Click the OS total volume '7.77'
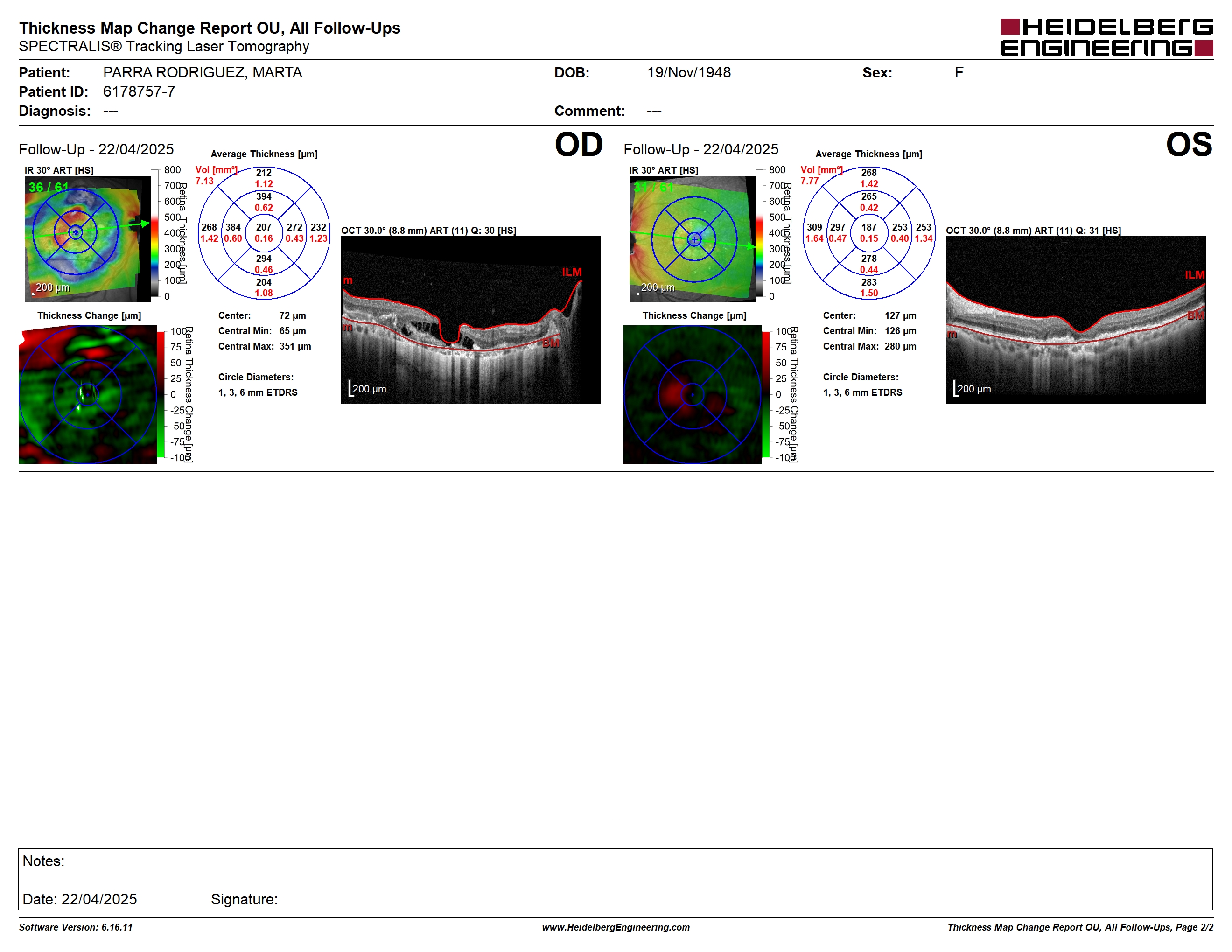The image size is (1232, 952). pyautogui.click(x=810, y=181)
